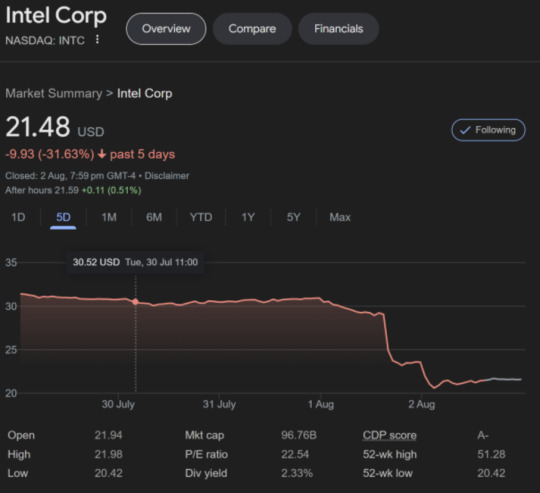Click the 25 y-axis label

11,350
